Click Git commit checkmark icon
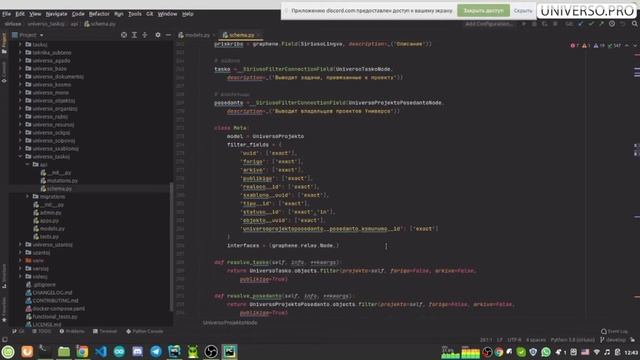Image resolution: width=640 pixels, height=360 pixels. 591,24
